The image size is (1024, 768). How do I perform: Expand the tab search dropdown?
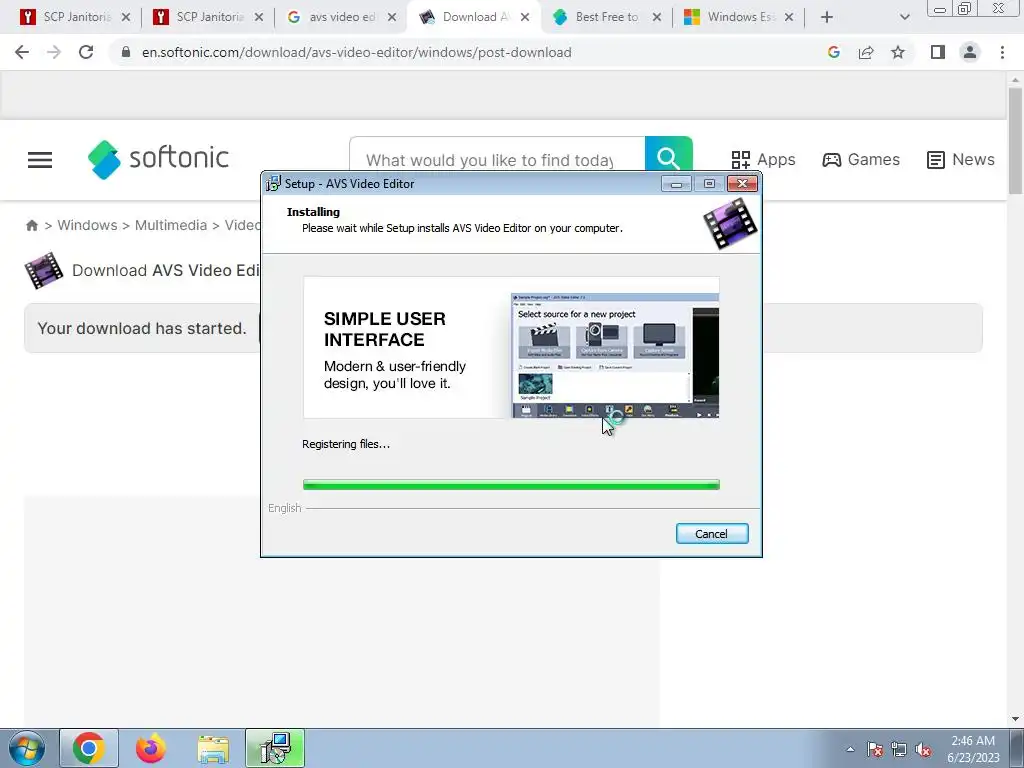pos(904,17)
